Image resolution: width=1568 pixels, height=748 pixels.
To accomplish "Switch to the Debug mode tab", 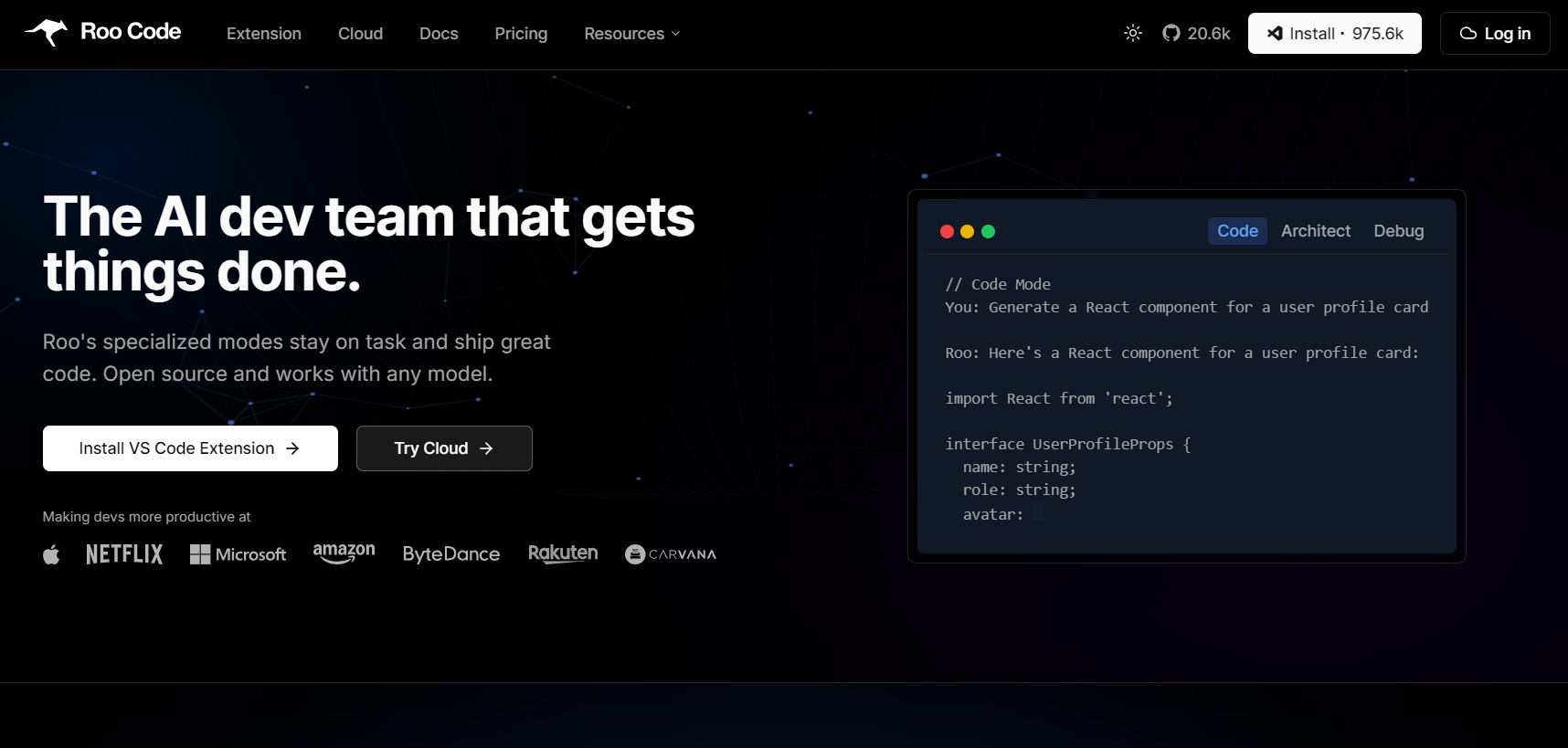I will [1398, 231].
